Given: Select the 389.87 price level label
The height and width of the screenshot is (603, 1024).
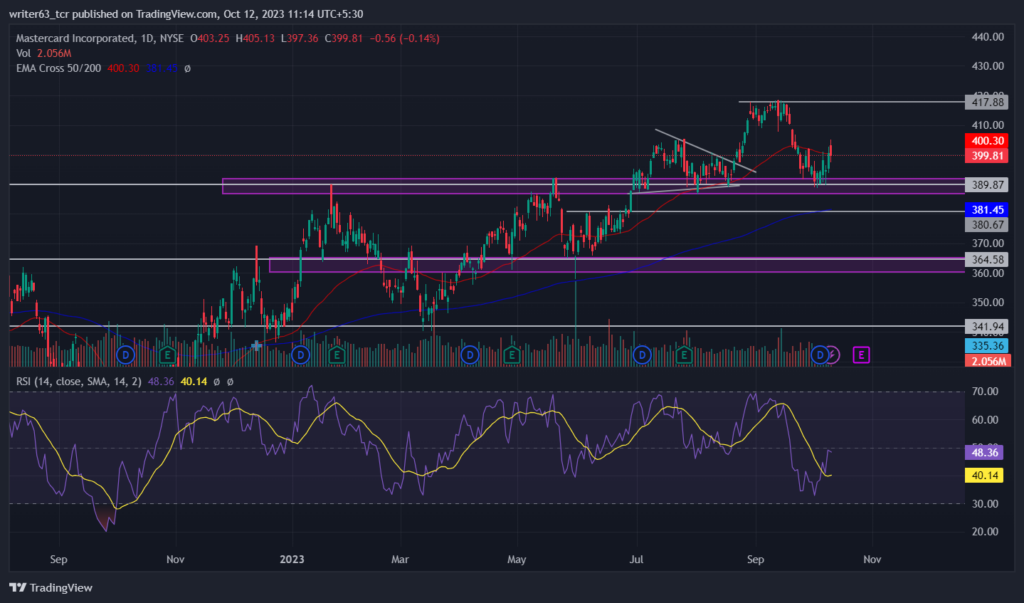Looking at the screenshot, I should click(987, 185).
